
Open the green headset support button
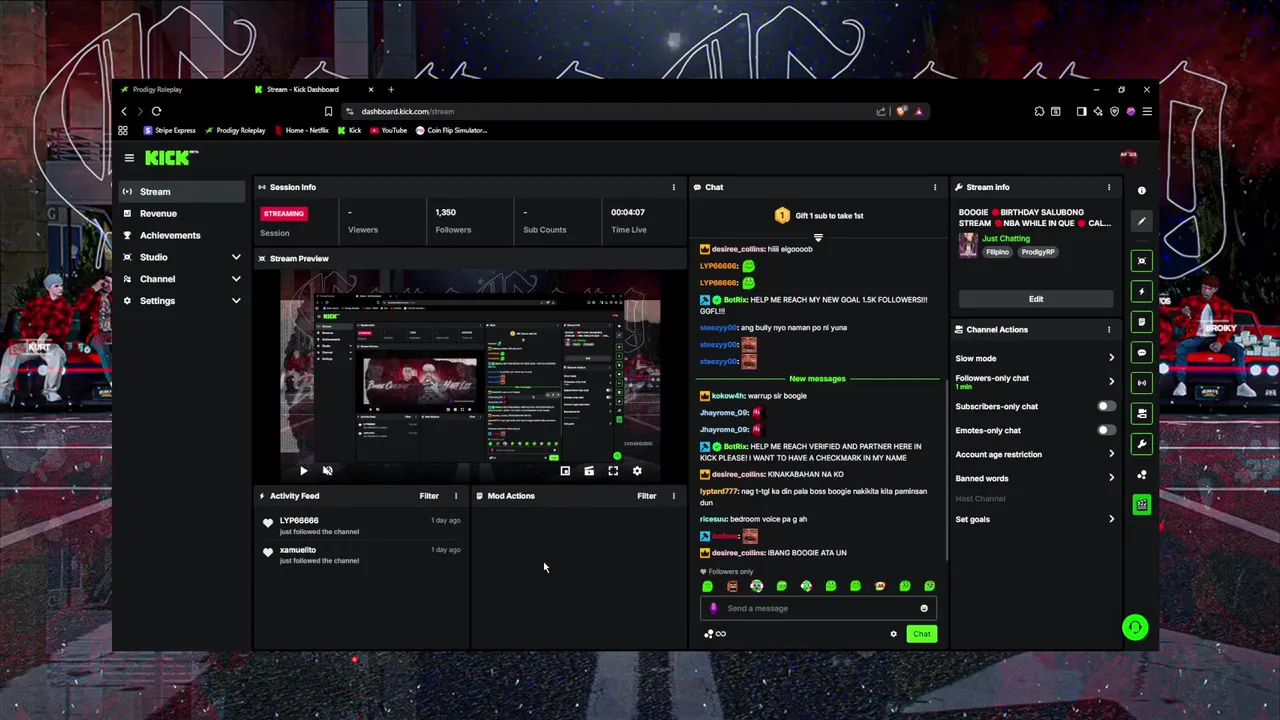pyautogui.click(x=1134, y=628)
